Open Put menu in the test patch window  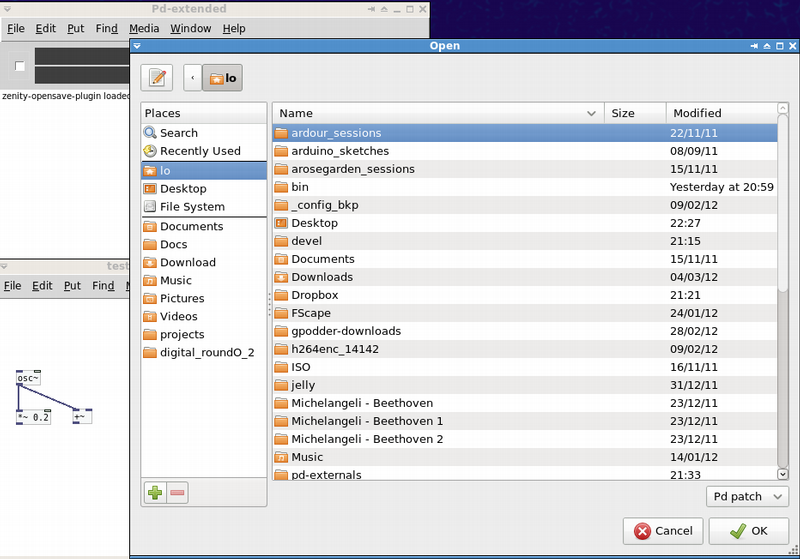[x=72, y=286]
